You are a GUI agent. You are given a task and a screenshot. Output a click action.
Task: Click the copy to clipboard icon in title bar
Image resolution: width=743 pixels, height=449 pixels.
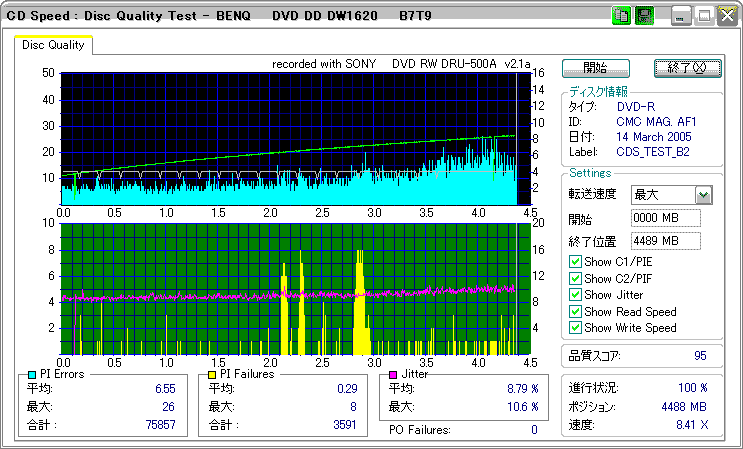click(x=621, y=16)
